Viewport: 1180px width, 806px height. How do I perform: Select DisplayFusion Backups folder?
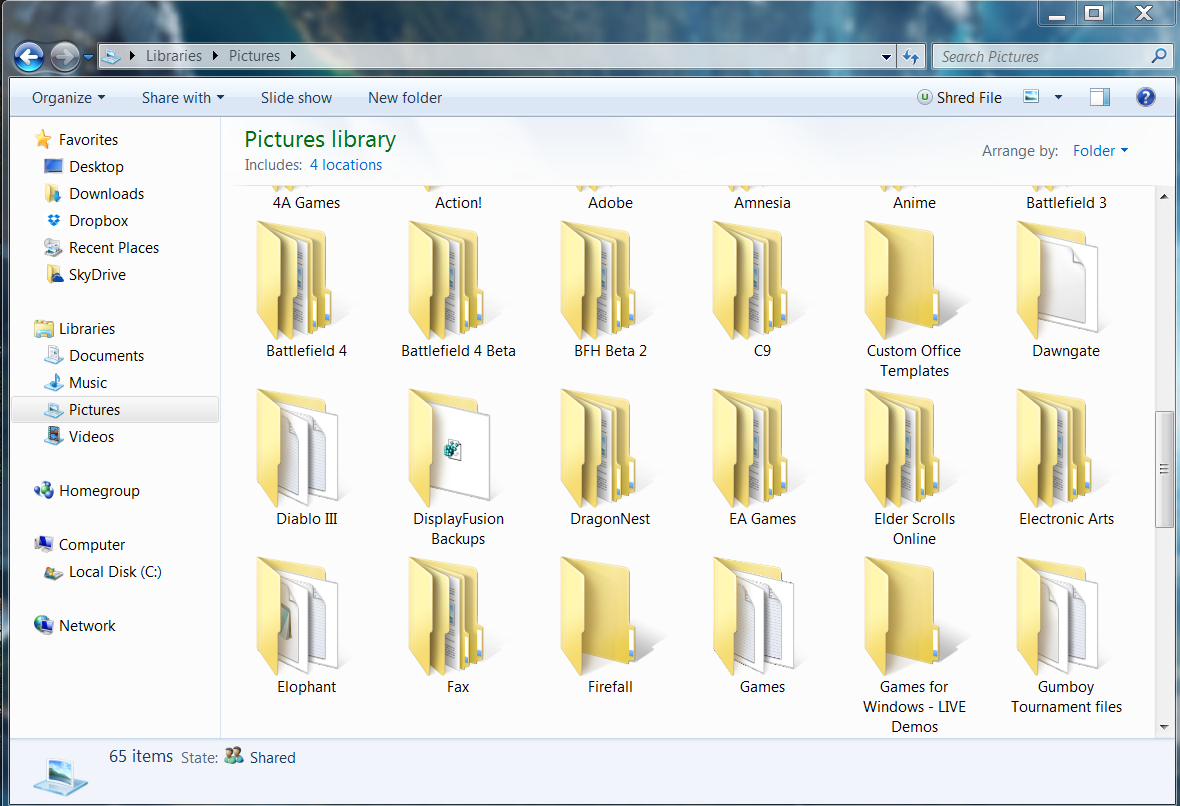pos(458,467)
